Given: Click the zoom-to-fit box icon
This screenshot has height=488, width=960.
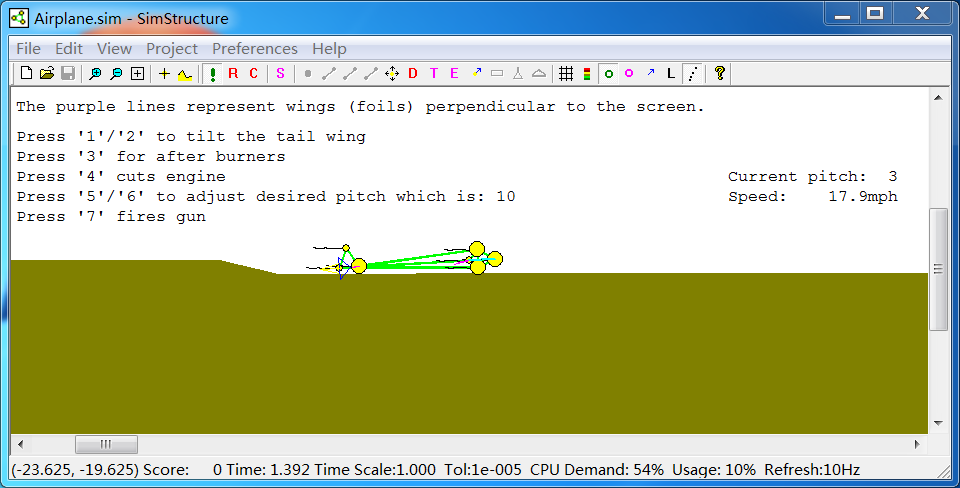Looking at the screenshot, I should [137, 73].
